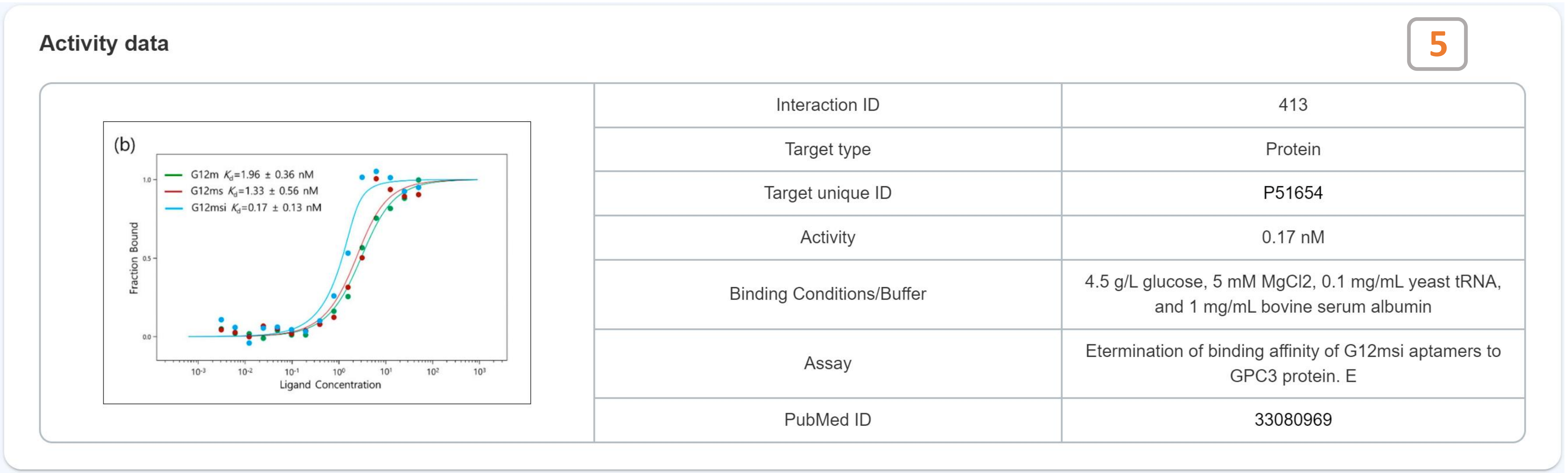Select the Target type label cell

click(x=827, y=149)
